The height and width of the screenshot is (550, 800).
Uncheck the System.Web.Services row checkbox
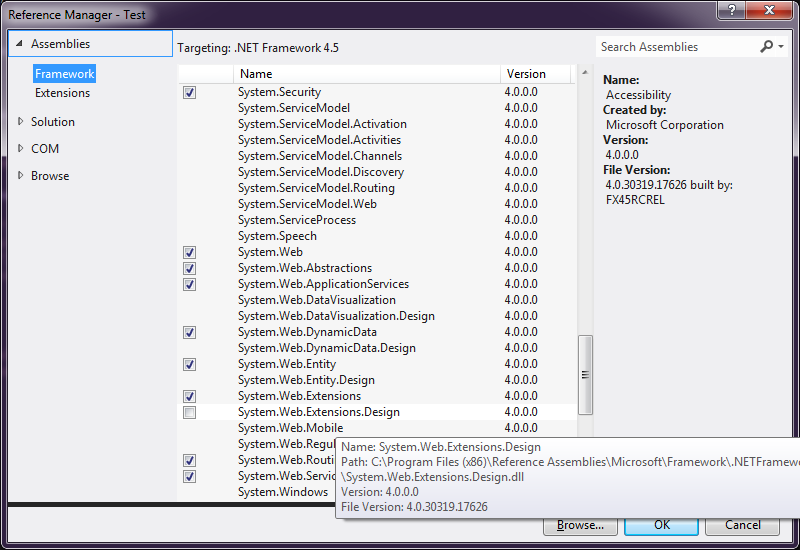(189, 476)
